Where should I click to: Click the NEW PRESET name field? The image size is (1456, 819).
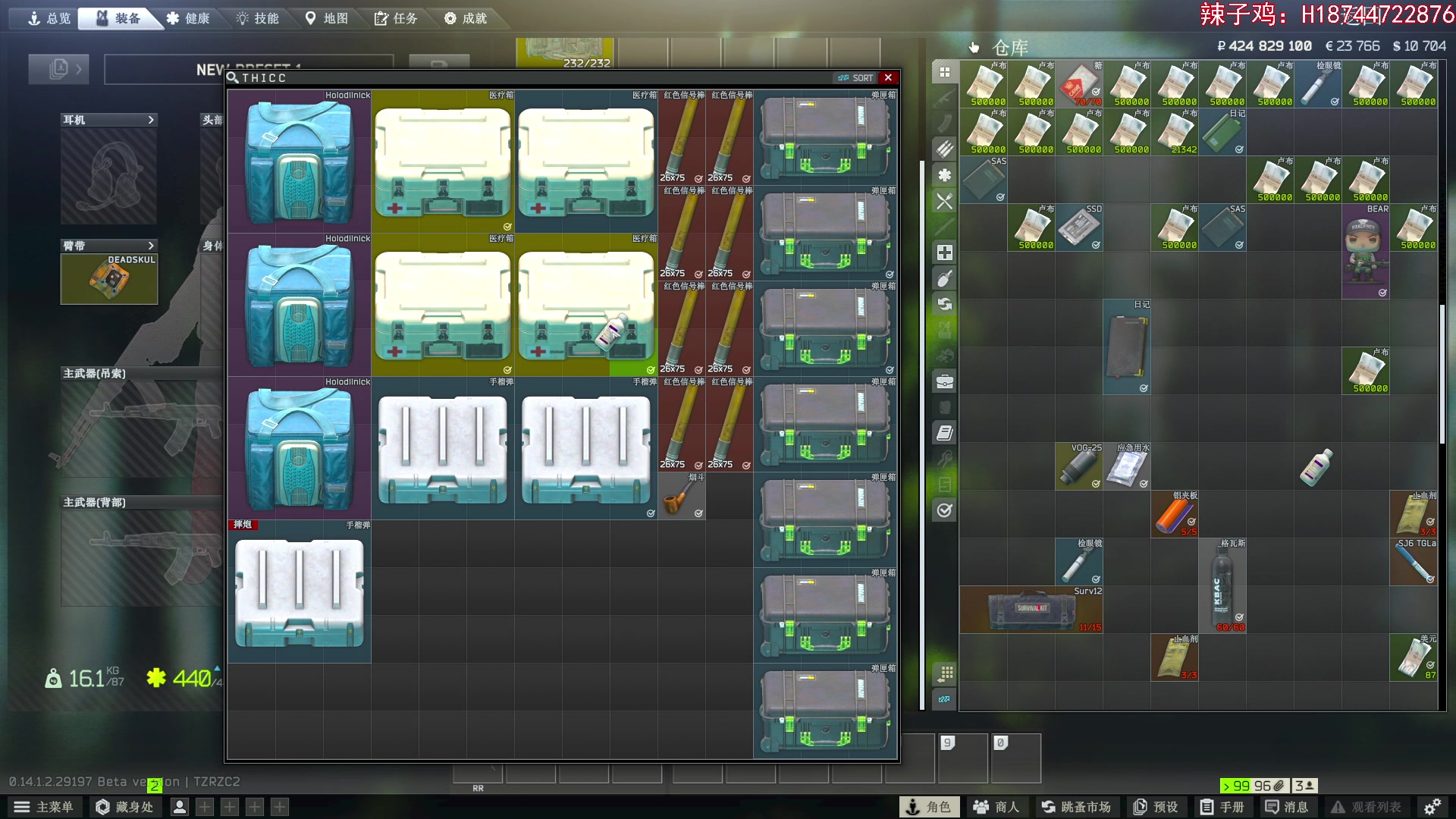(x=249, y=69)
